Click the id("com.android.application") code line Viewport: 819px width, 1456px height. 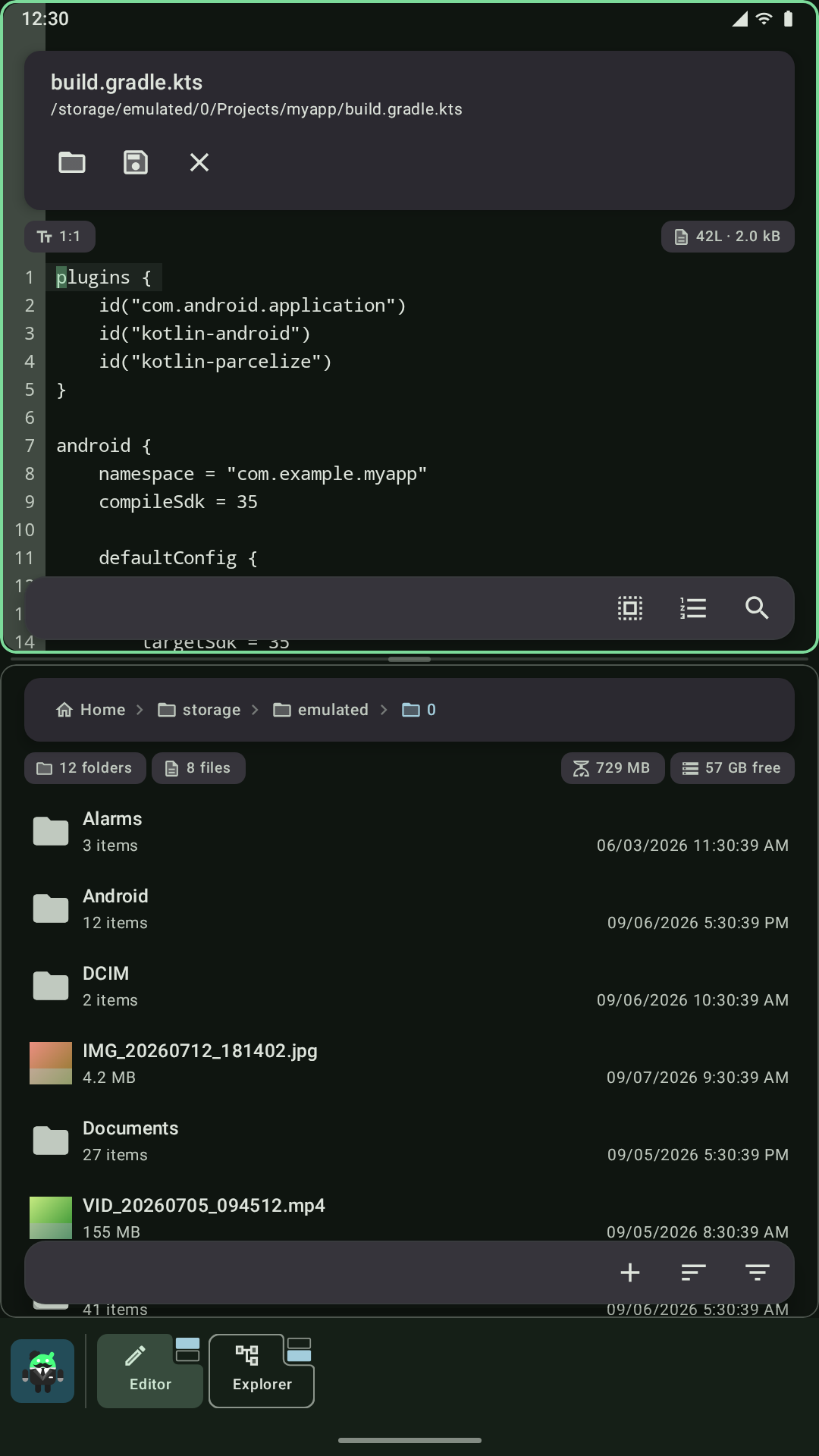253,306
